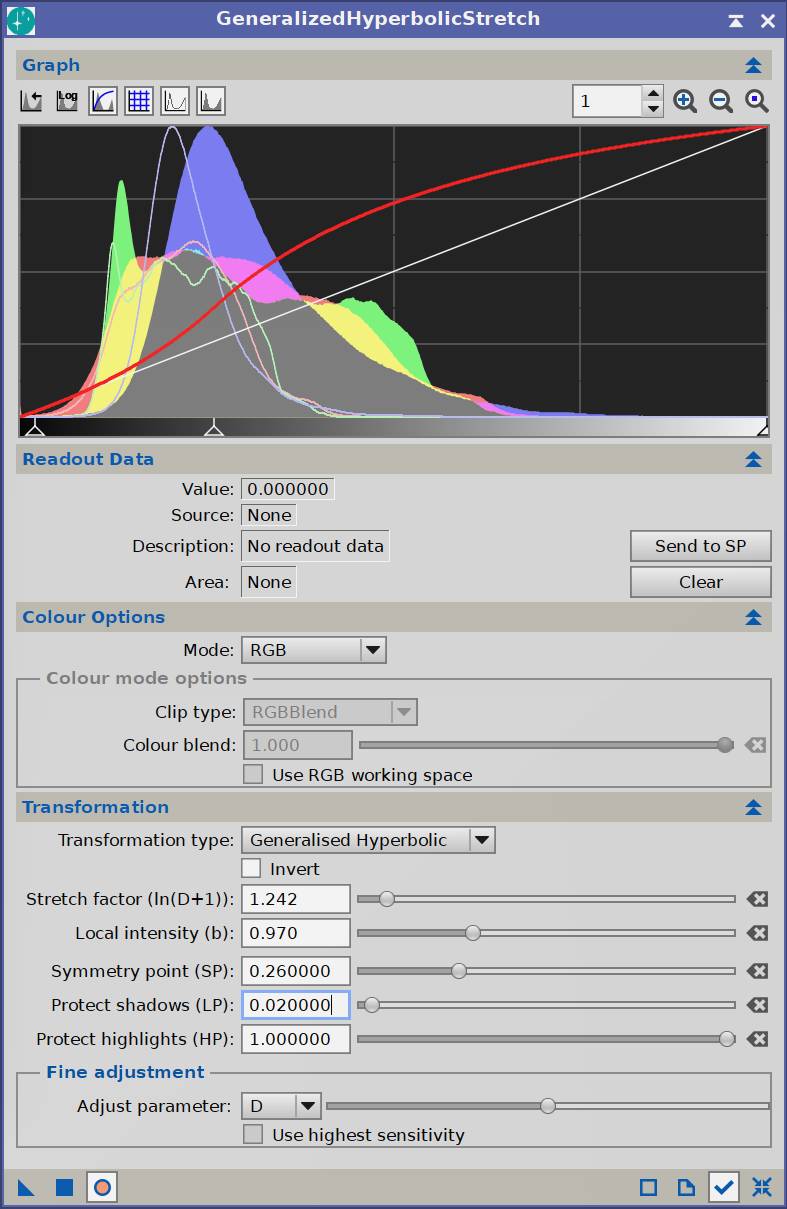Click the readout Value field showing 0.000000
Viewport: 787px width, 1209px height.
288,489
